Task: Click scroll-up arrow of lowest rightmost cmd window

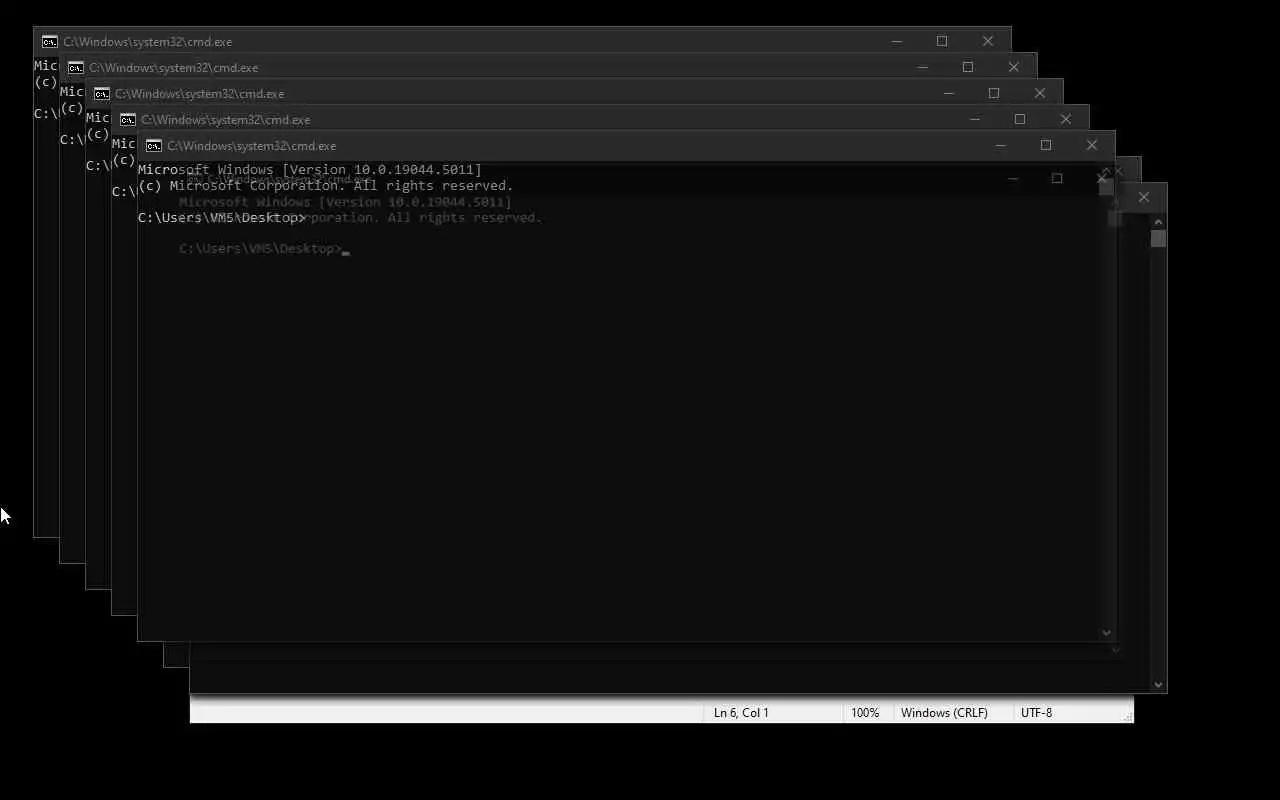Action: [1158, 221]
